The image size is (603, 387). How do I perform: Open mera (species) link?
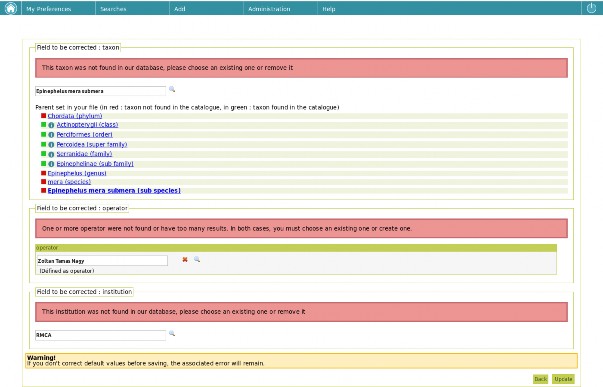[69, 182]
